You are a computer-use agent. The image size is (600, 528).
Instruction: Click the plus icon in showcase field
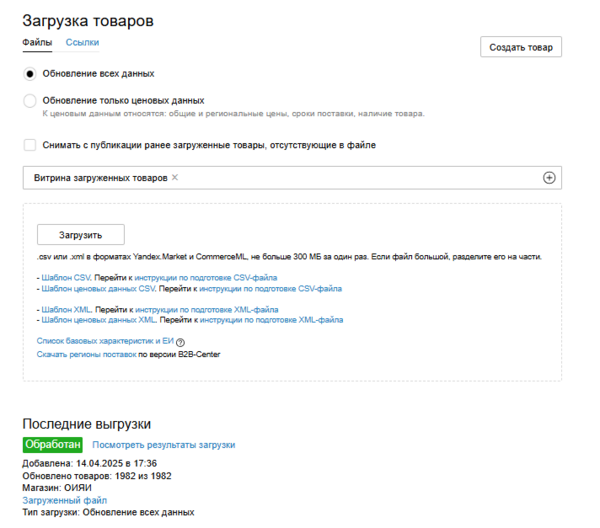click(x=548, y=177)
